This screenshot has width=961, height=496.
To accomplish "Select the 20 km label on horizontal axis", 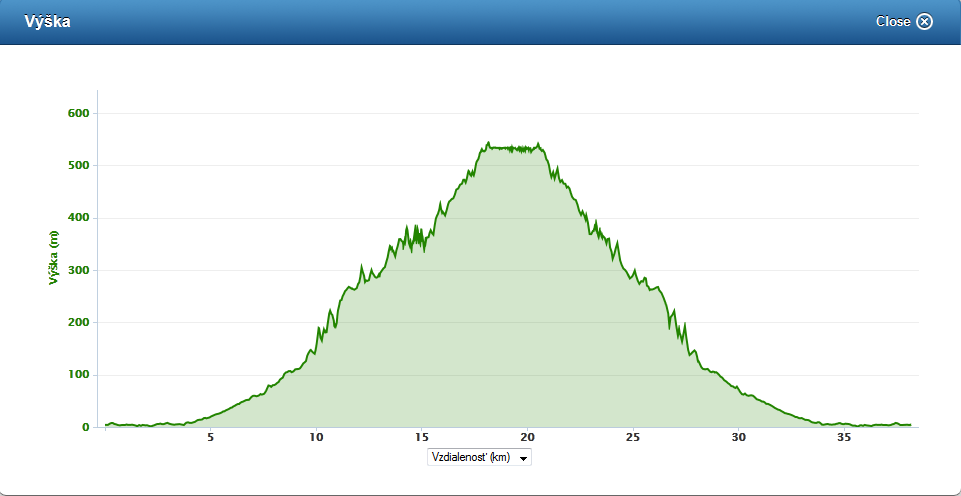I will [x=527, y=438].
